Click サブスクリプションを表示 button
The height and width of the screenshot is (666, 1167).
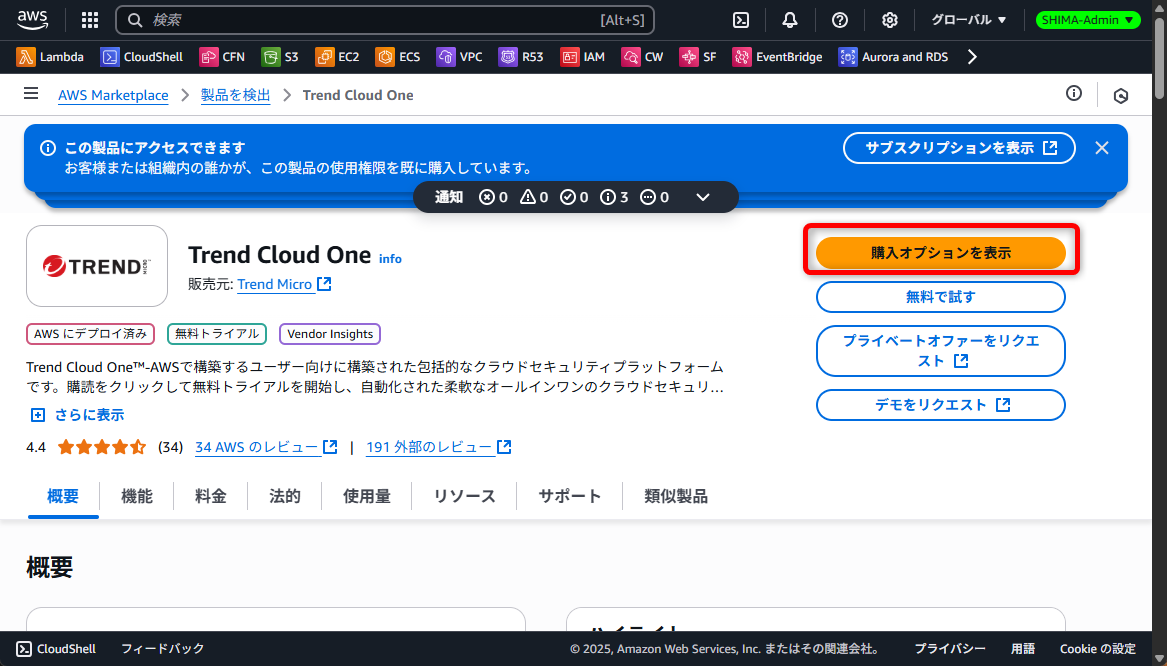pyautogui.click(x=959, y=148)
